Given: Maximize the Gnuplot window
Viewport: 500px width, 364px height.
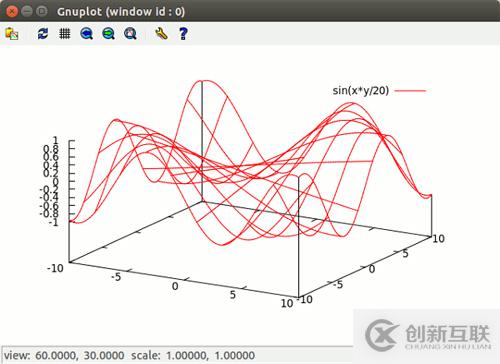Looking at the screenshot, I should (x=42, y=12).
